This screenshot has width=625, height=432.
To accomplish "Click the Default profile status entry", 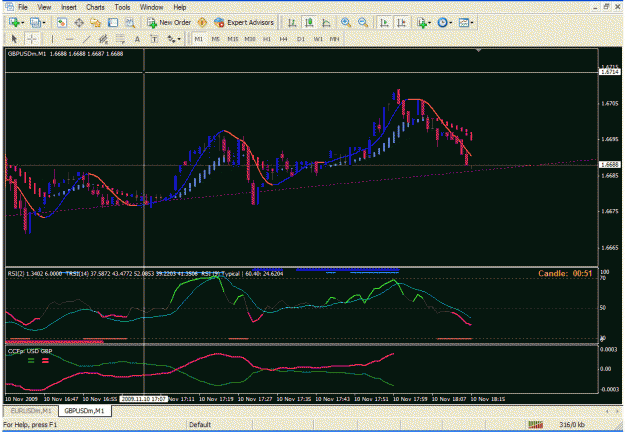I will coord(200,425).
